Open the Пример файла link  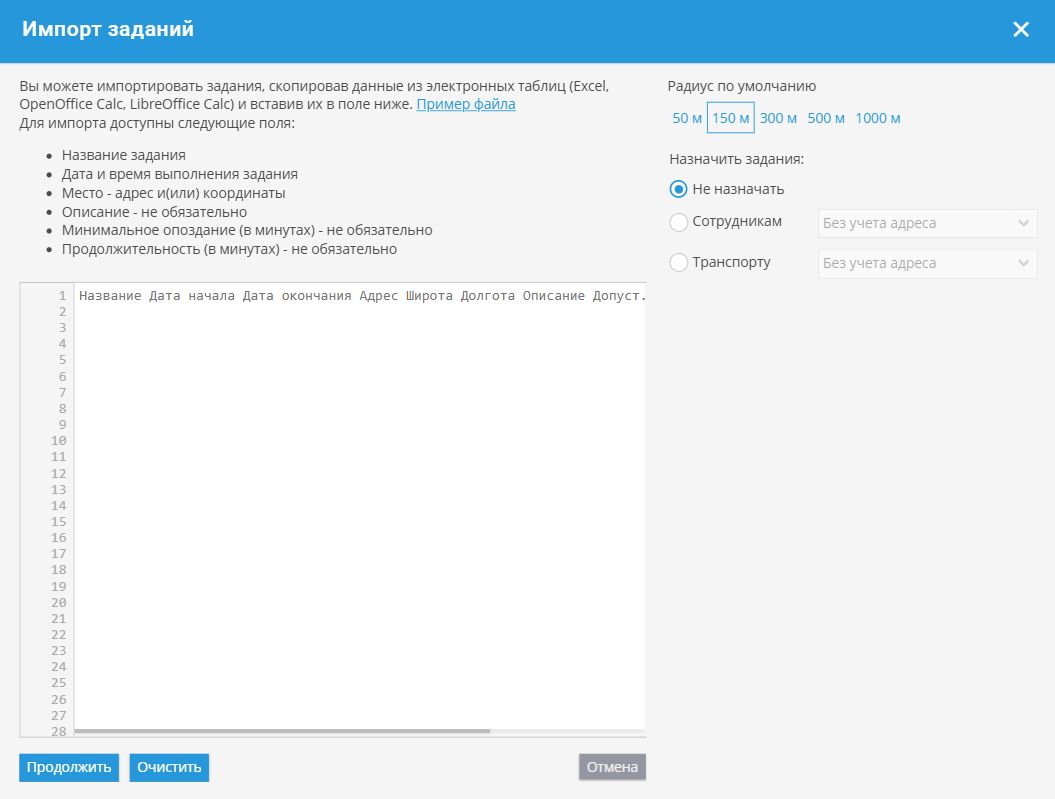[x=466, y=104]
